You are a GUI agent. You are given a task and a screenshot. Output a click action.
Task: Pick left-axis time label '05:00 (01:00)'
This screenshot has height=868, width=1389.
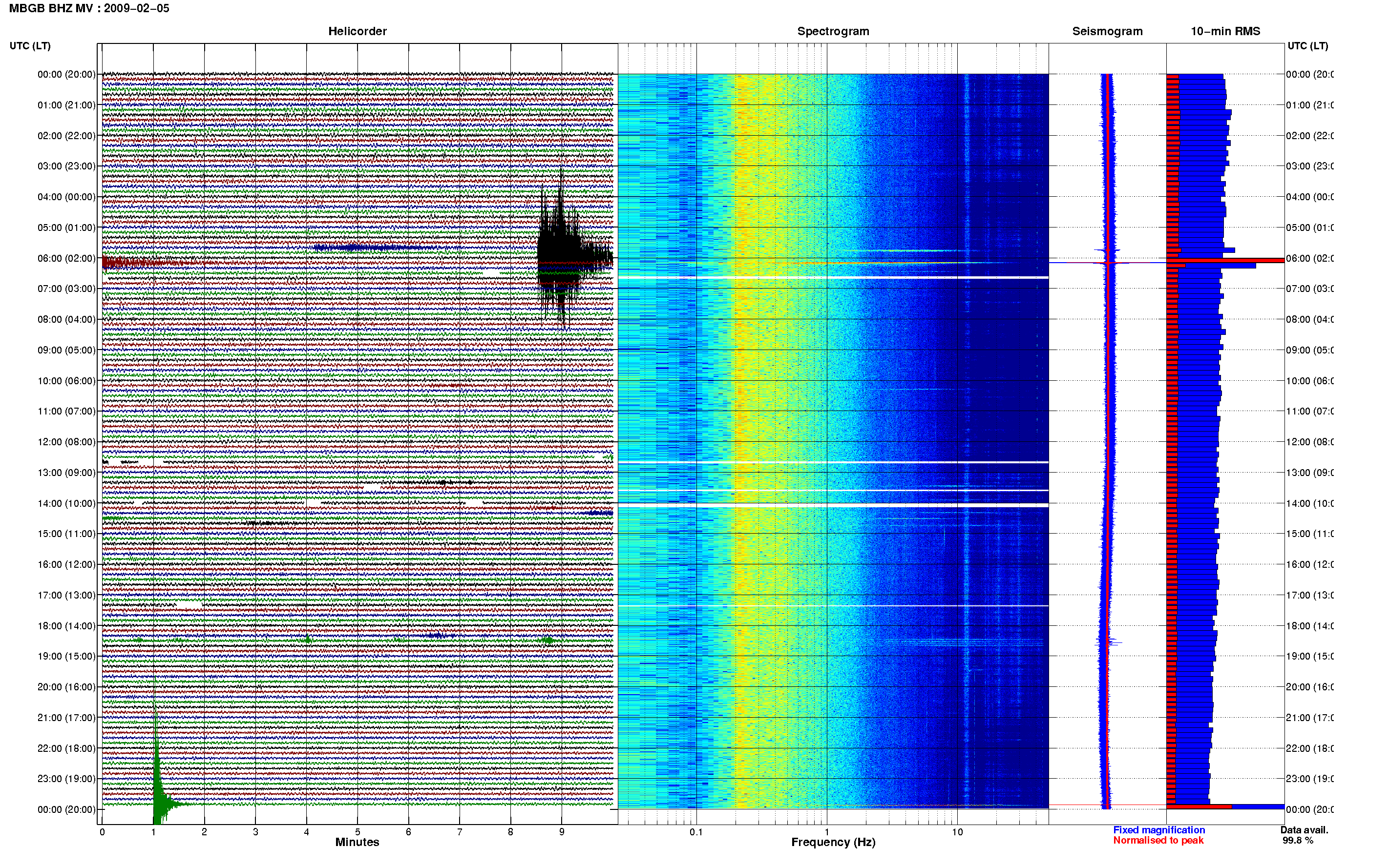tap(66, 227)
